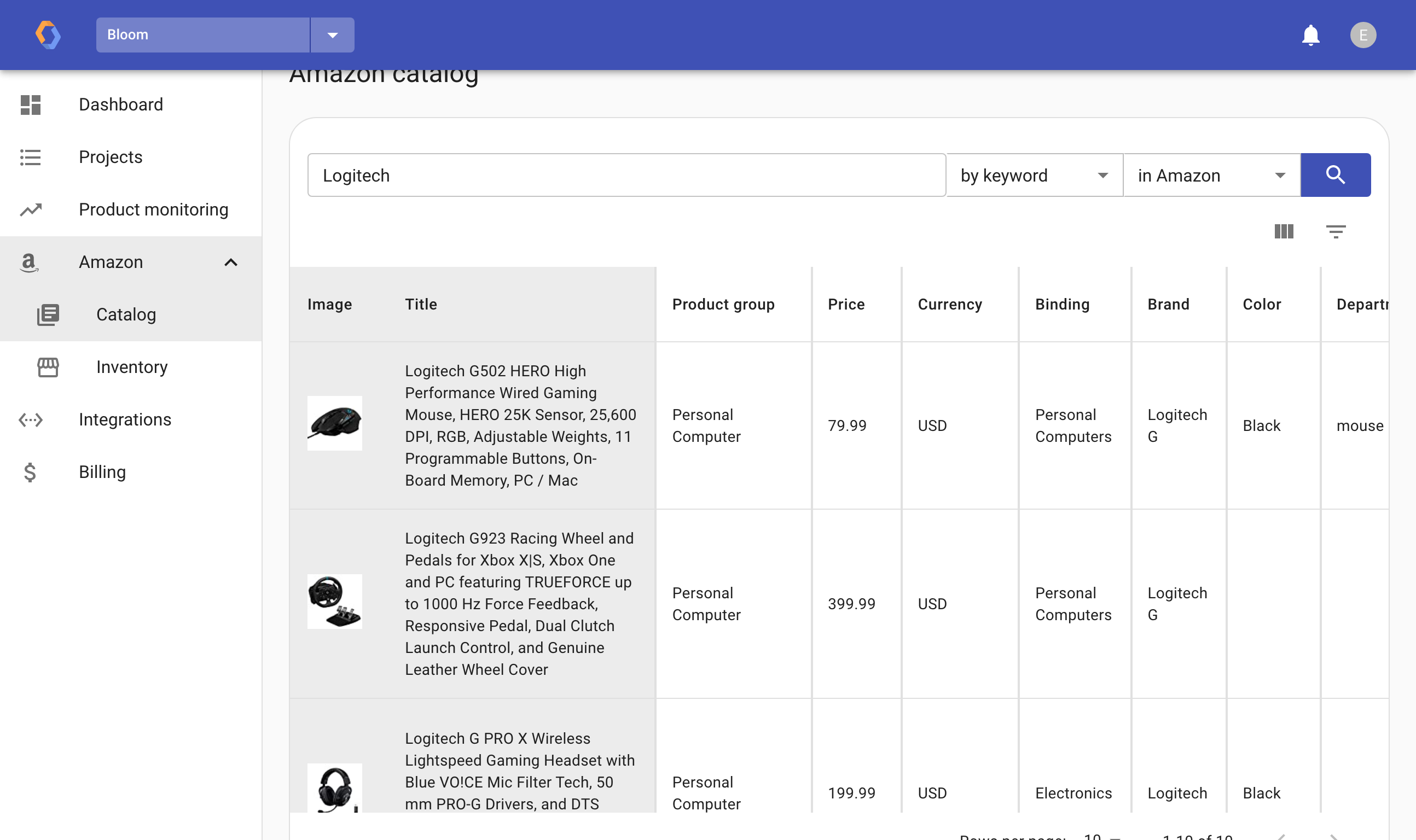Go to Product monitoring
The image size is (1416, 840).
(x=153, y=209)
